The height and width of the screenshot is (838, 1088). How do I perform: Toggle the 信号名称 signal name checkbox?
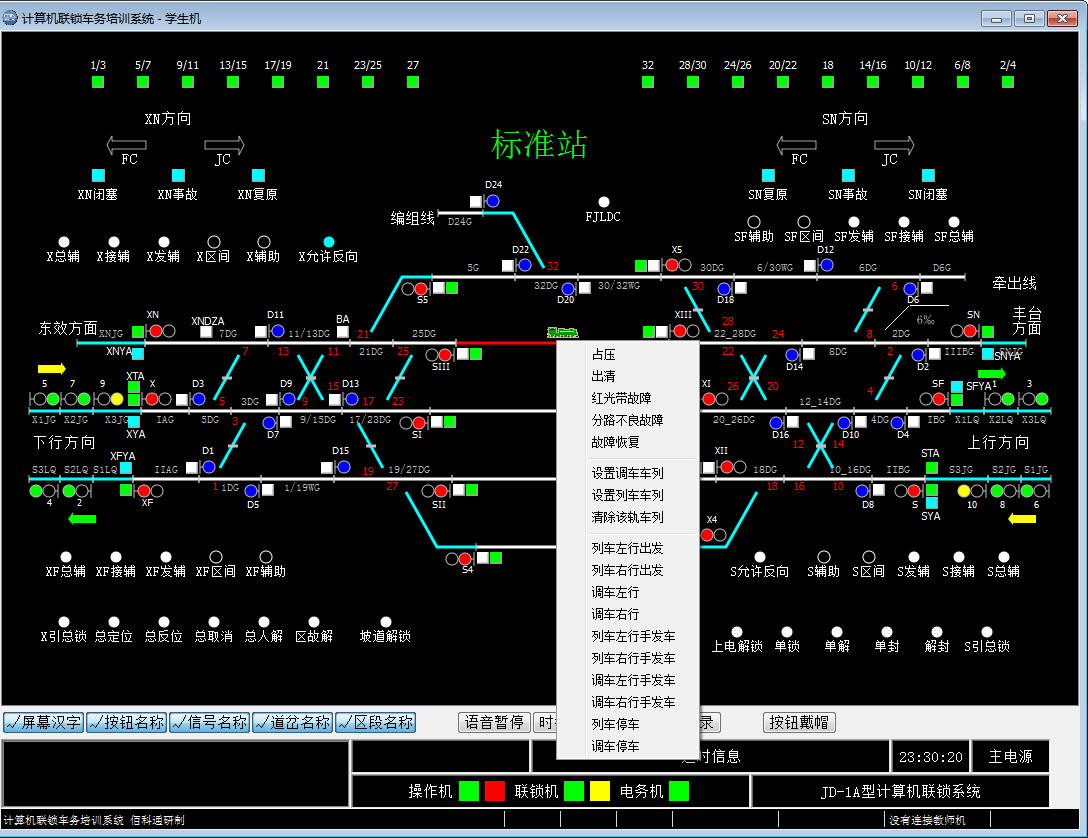point(209,722)
